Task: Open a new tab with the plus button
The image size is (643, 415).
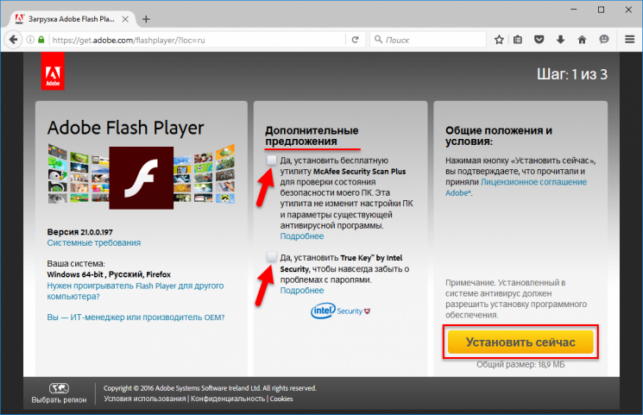Action: (146, 19)
